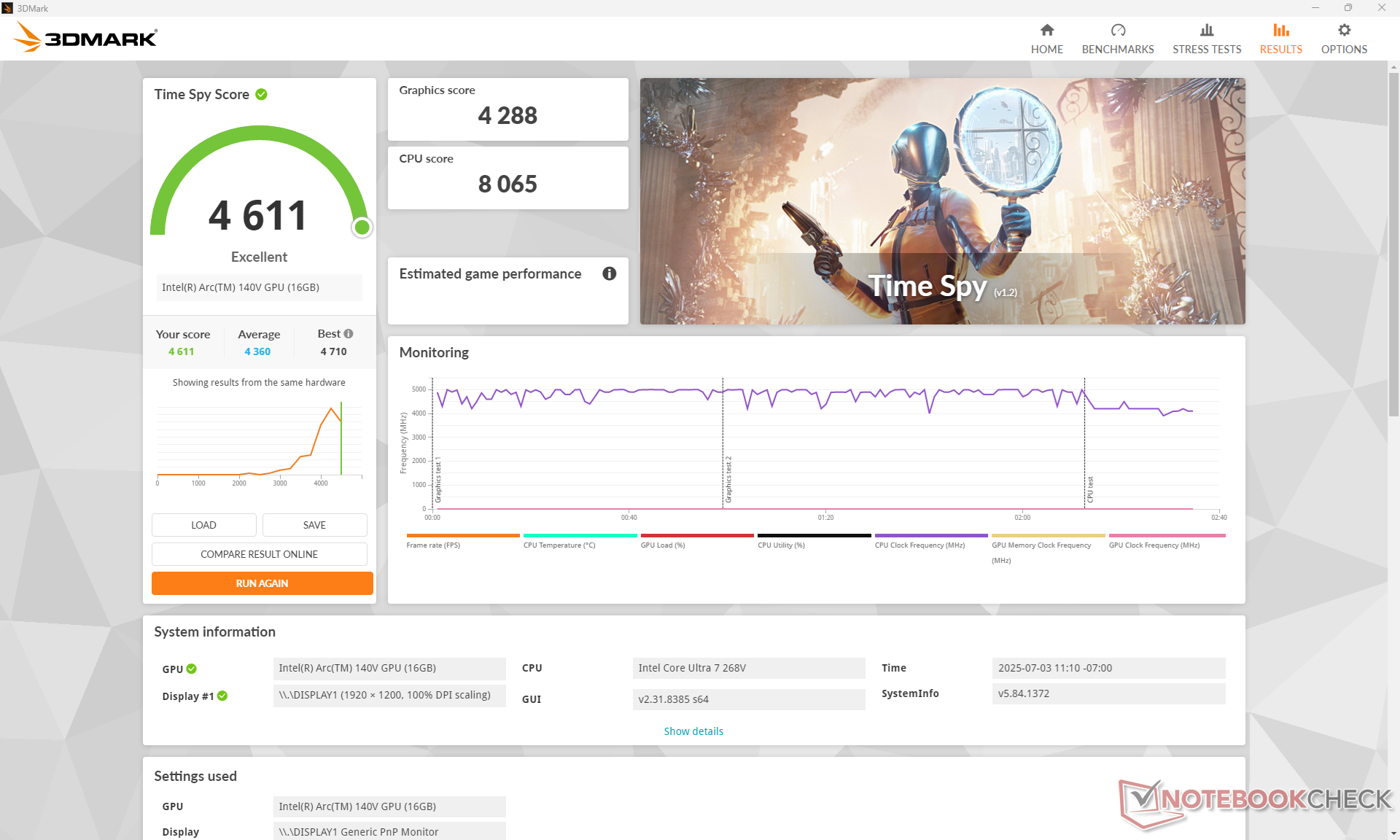Screen dimensions: 1400x840
Task: Open Benchmarks gauge icon
Action: pyautogui.click(x=1117, y=31)
